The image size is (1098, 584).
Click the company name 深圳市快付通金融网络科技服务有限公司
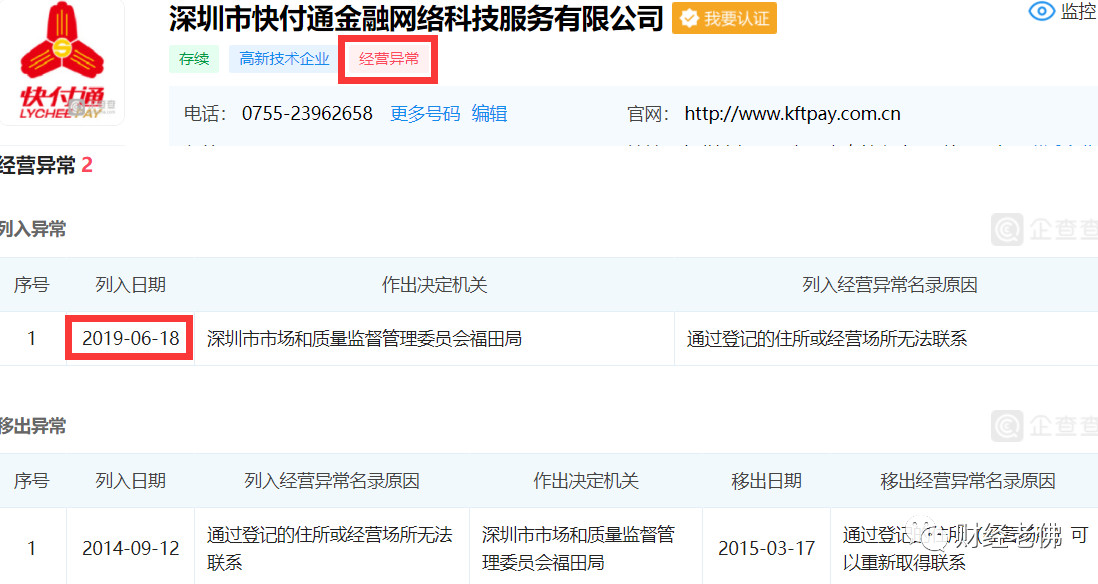[x=416, y=19]
